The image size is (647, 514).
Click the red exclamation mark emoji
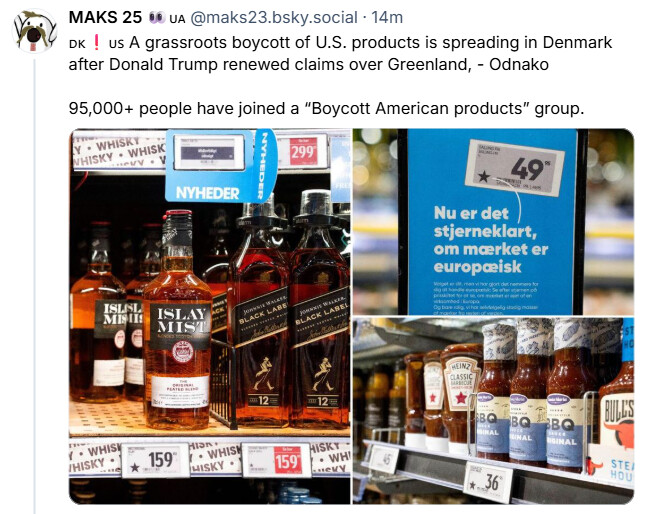click(x=96, y=42)
